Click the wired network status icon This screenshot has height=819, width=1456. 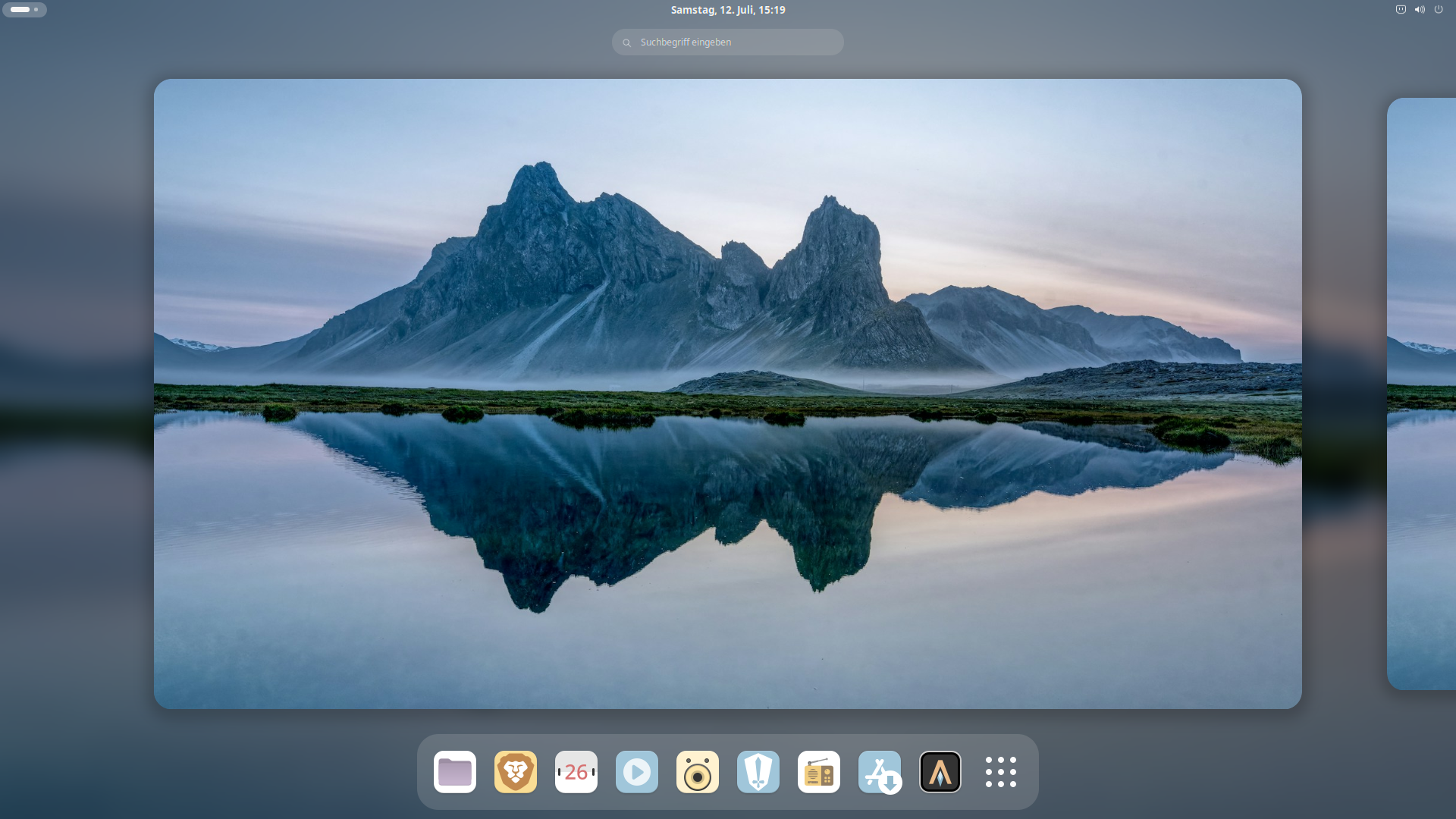pyautogui.click(x=1401, y=10)
